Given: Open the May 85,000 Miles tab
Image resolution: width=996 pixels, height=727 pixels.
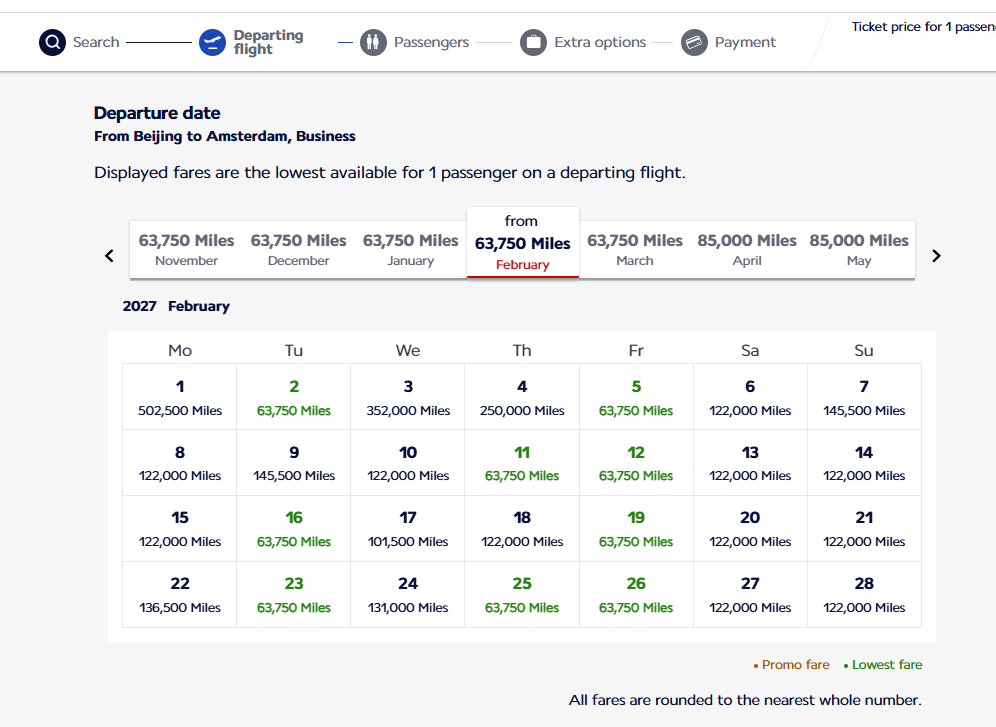Looking at the screenshot, I should [x=859, y=250].
